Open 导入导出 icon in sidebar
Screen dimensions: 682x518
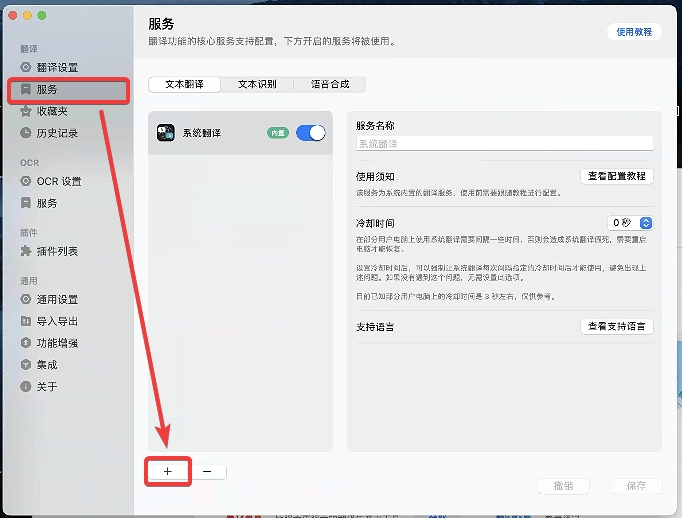pos(26,321)
